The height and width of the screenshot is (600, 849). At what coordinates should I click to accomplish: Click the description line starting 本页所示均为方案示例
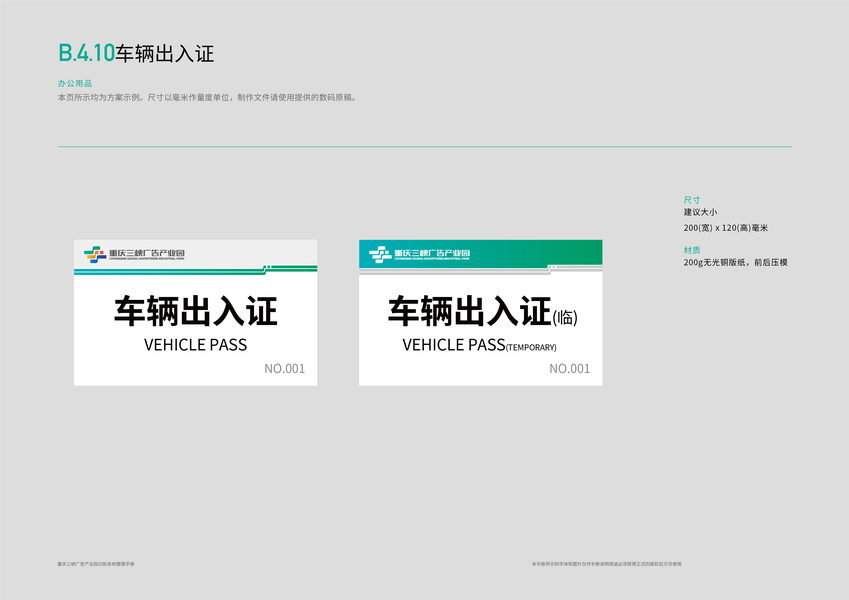(x=208, y=97)
